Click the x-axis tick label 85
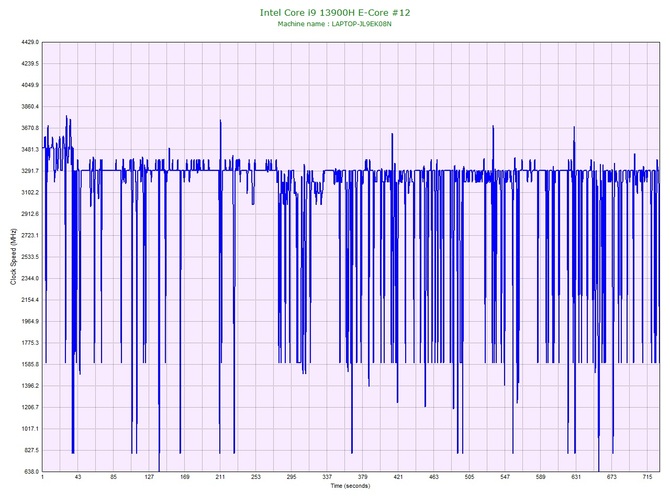Viewport: 670px width, 503px height. point(113,477)
